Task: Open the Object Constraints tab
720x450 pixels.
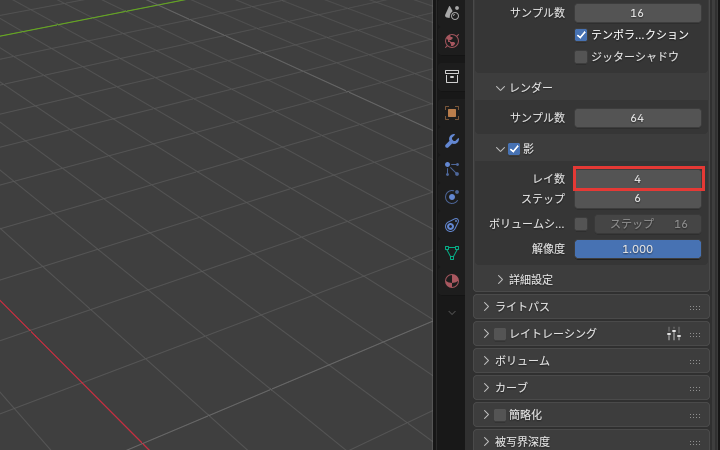Action: [452, 225]
